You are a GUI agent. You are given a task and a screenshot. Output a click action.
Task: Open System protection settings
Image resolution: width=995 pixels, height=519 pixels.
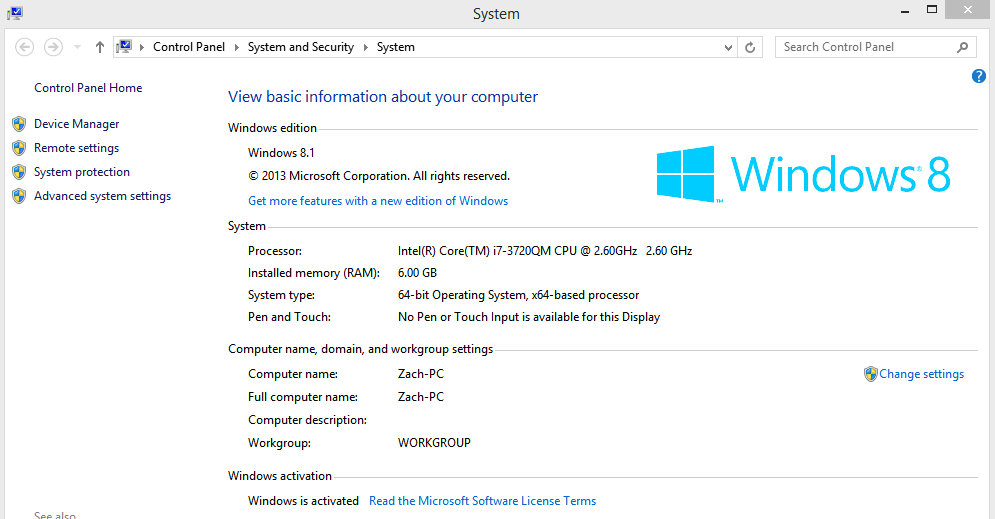click(82, 172)
